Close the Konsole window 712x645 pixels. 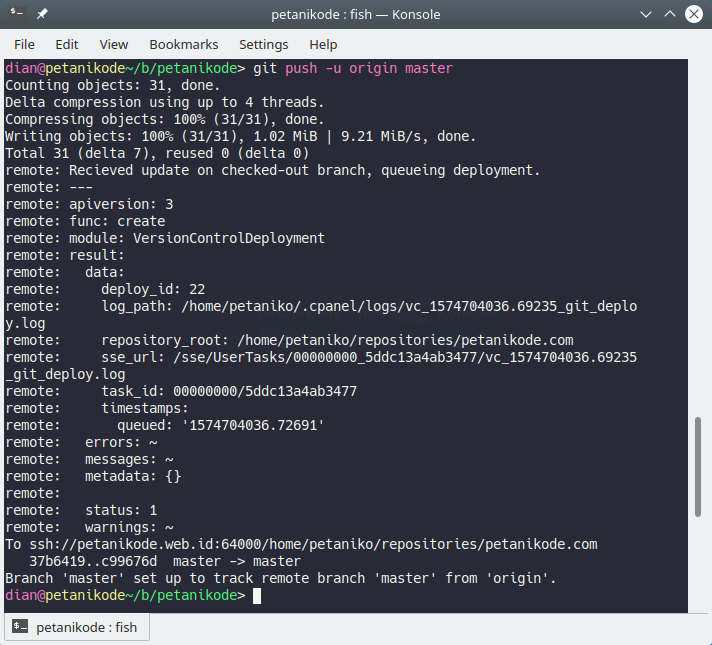coord(692,15)
